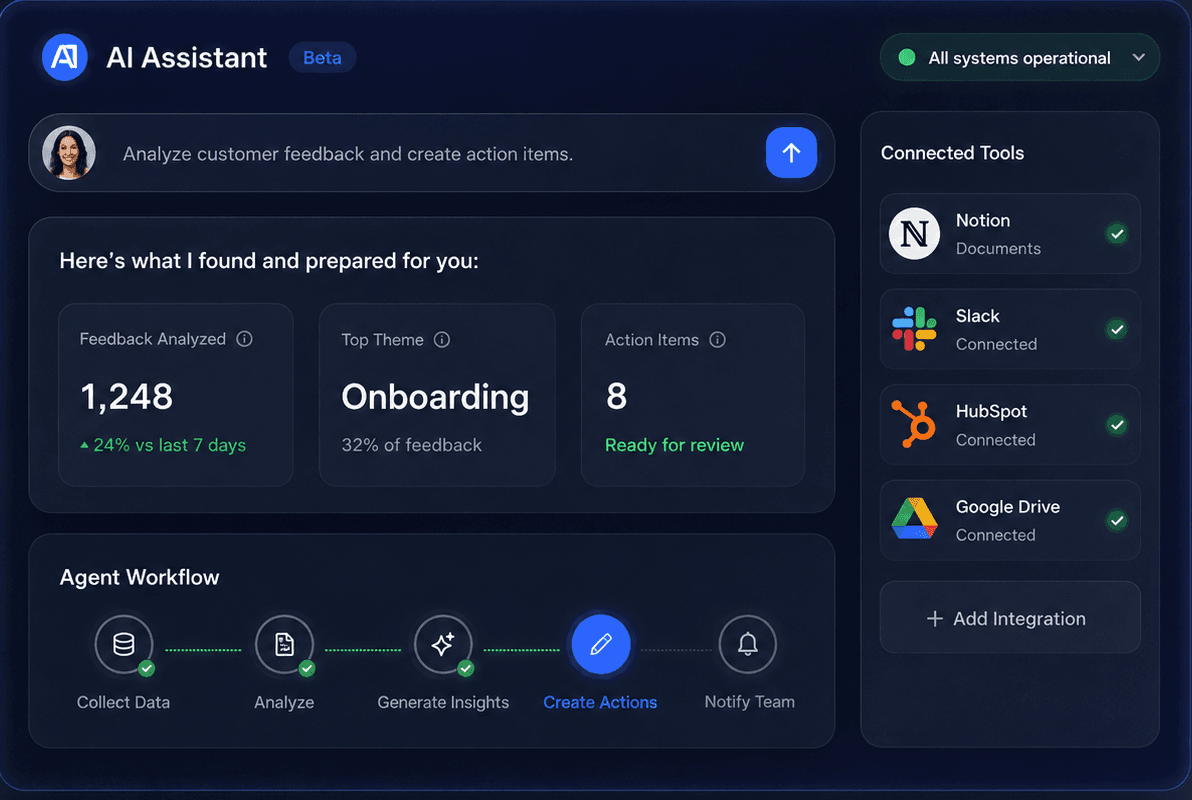Click the 32% of feedback text
The image size is (1192, 800).
[x=411, y=445]
